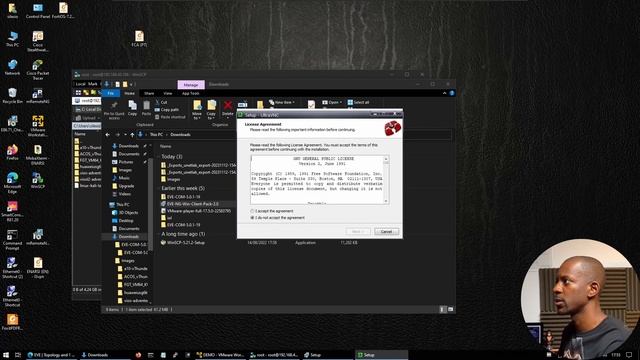640x360 pixels.
Task: Open Microsoft Edge desktop icon
Action: 12,183
